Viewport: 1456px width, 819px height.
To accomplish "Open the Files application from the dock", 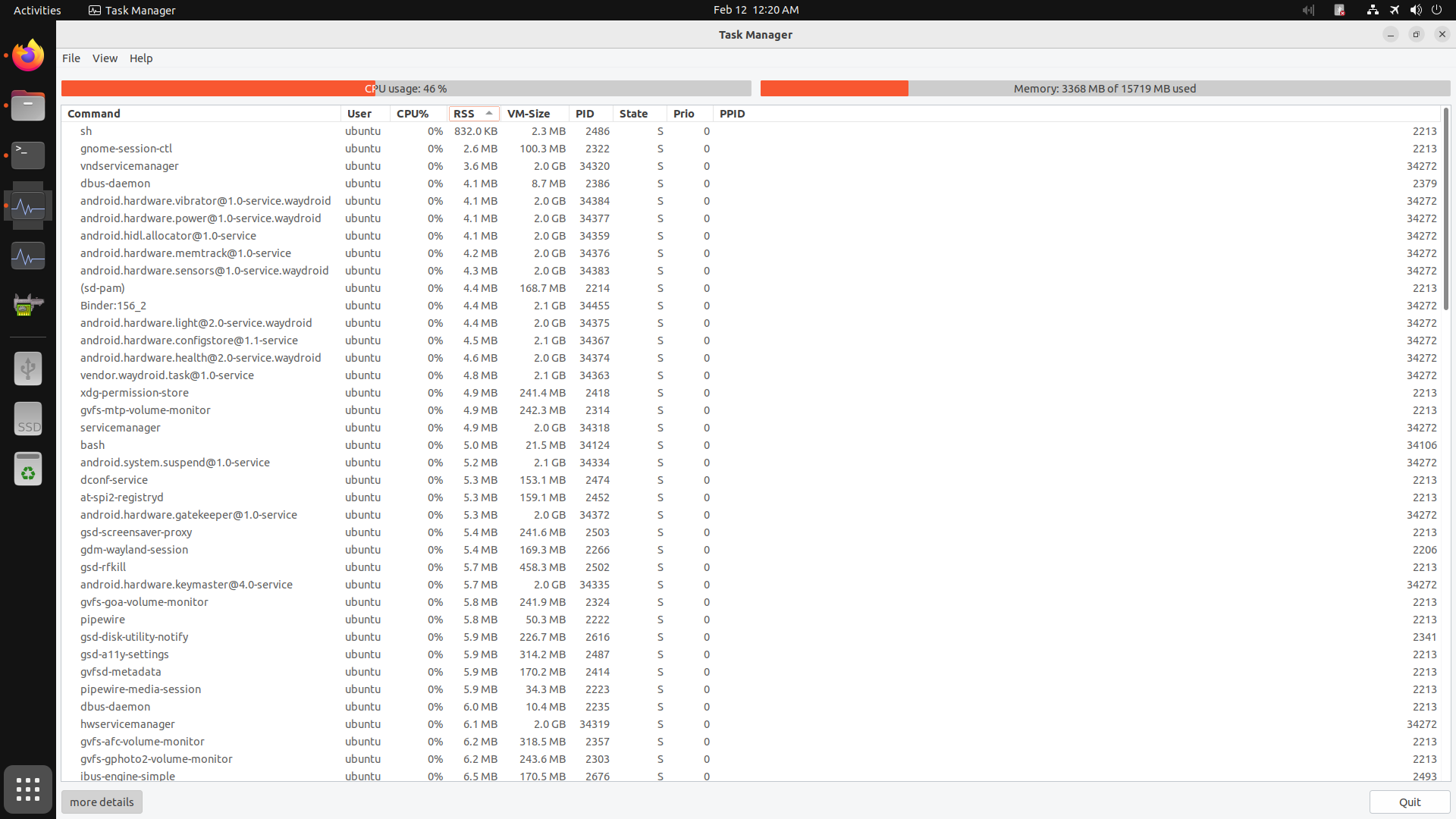I will coord(27,105).
